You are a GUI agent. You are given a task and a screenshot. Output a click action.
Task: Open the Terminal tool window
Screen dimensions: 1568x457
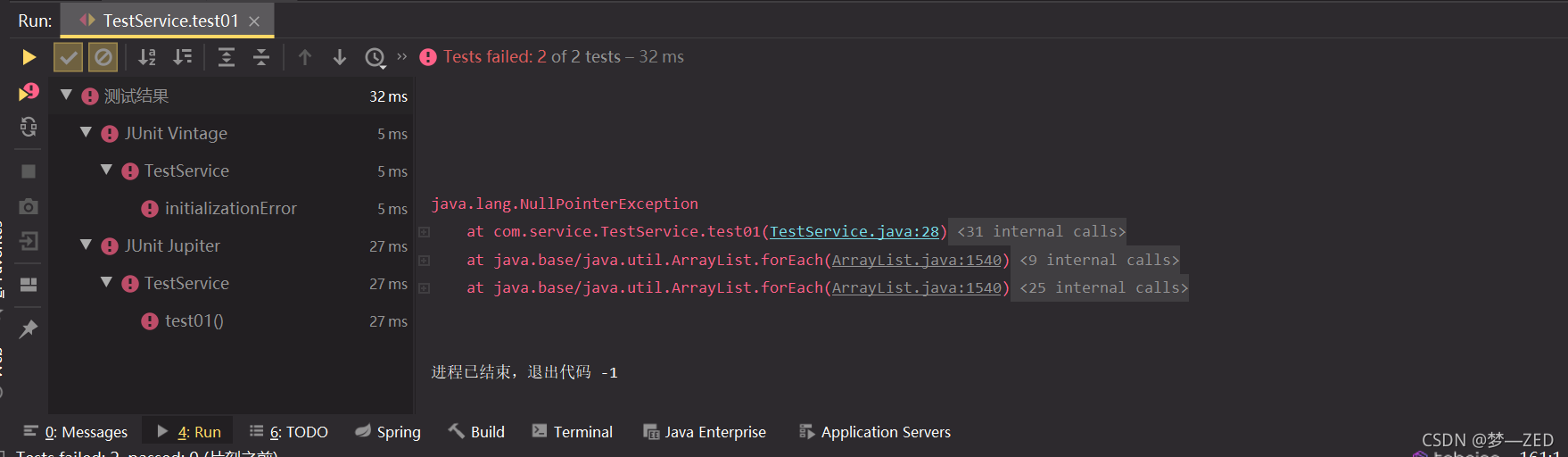pos(573,432)
